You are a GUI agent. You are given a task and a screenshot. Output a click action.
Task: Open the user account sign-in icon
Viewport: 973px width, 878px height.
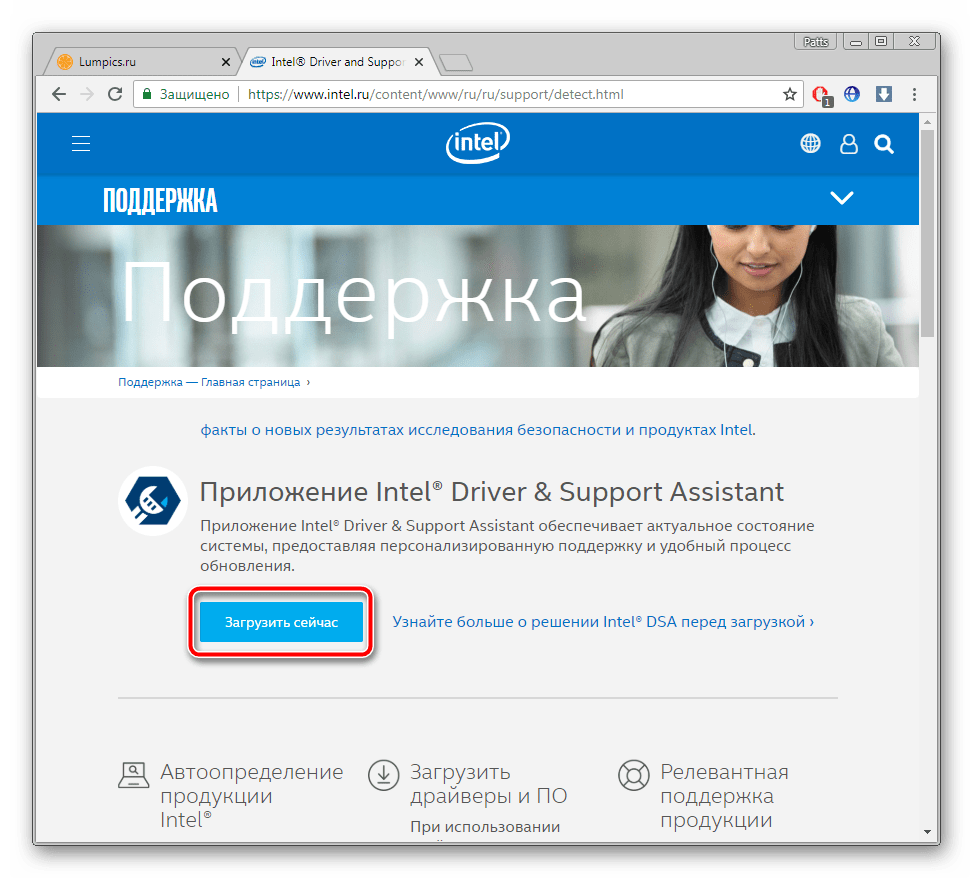[x=848, y=144]
